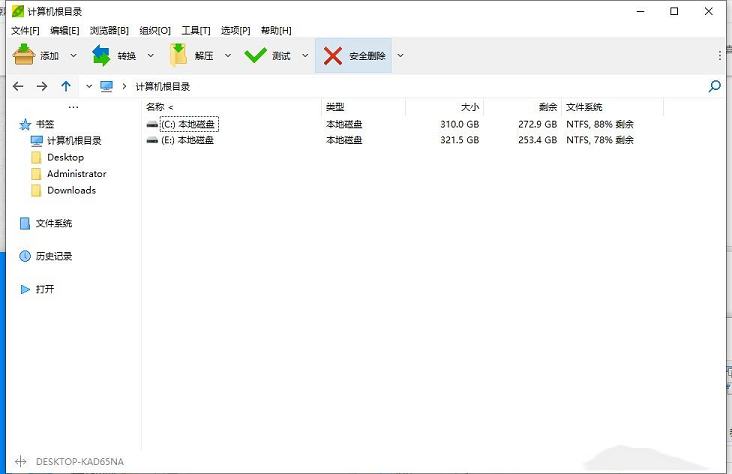This screenshot has height=474, width=732.
Task: Select the Downloads bookmark in sidebar
Action: click(x=71, y=190)
